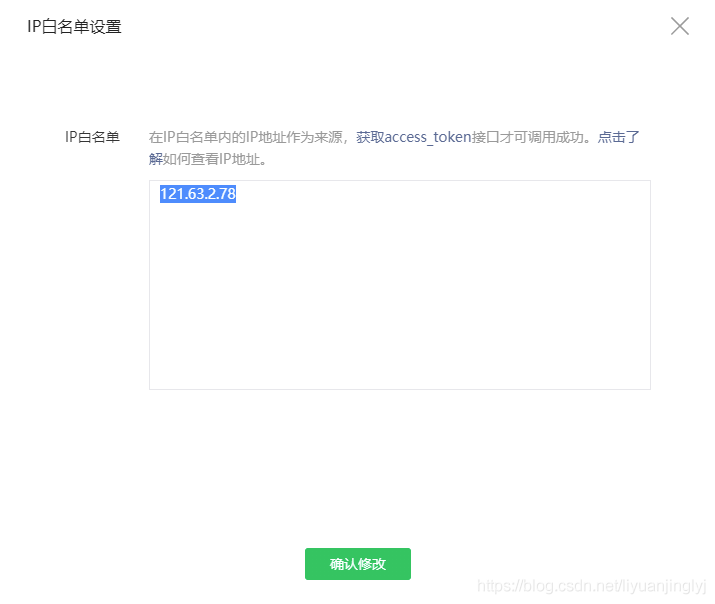Click the 确认修改 green button
This screenshot has height=604, width=715.
tap(357, 564)
